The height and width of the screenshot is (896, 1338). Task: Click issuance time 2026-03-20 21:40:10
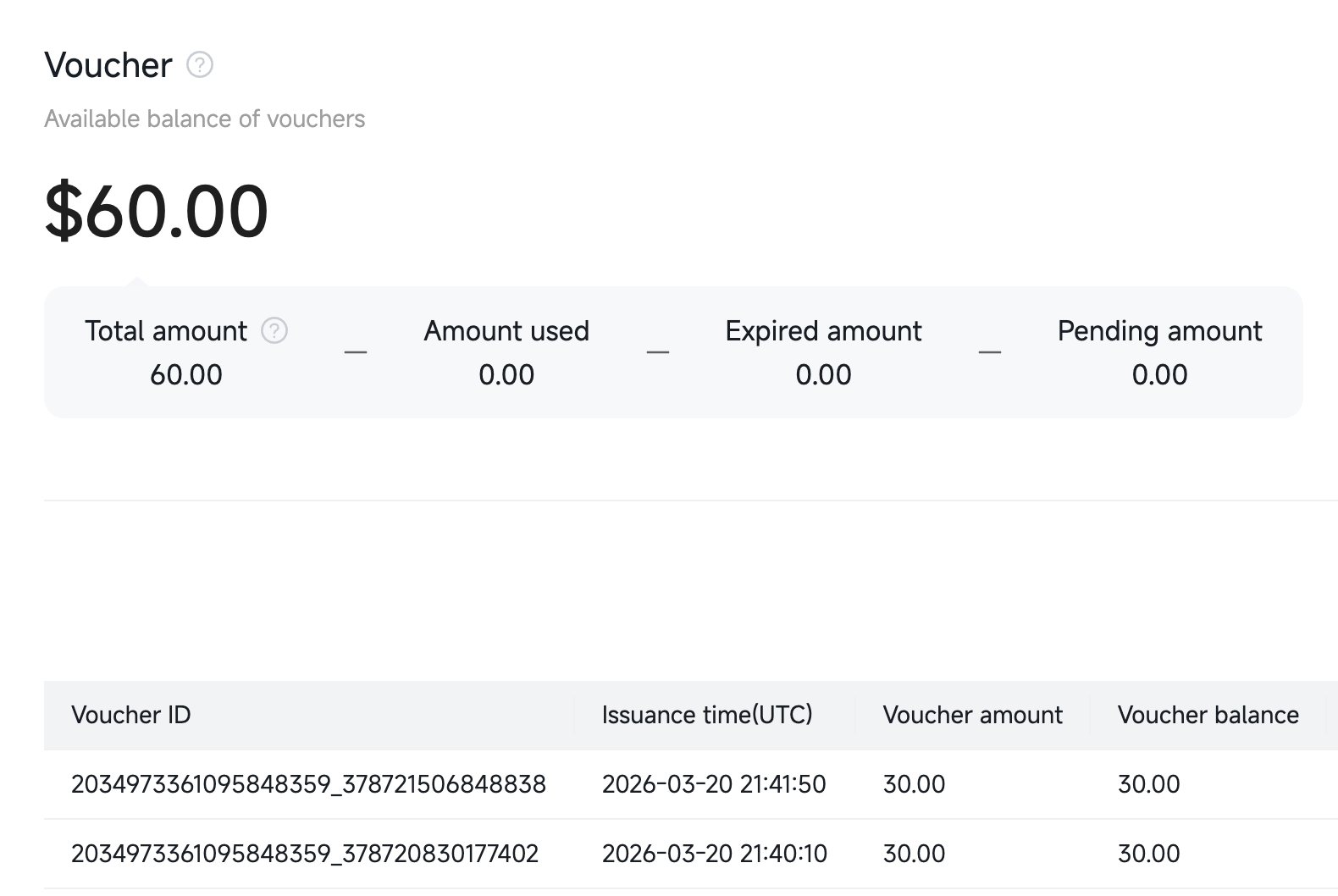[715, 854]
